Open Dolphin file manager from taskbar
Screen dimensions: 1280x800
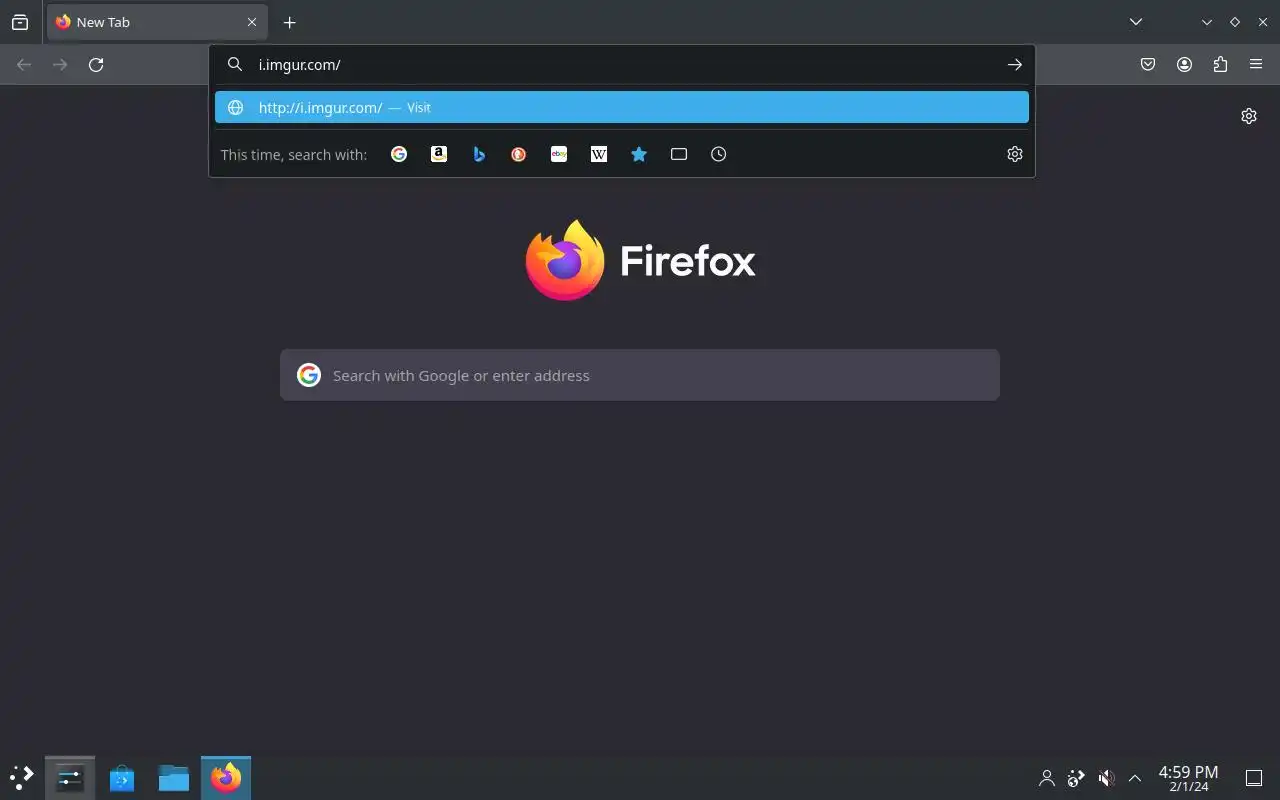coord(174,777)
